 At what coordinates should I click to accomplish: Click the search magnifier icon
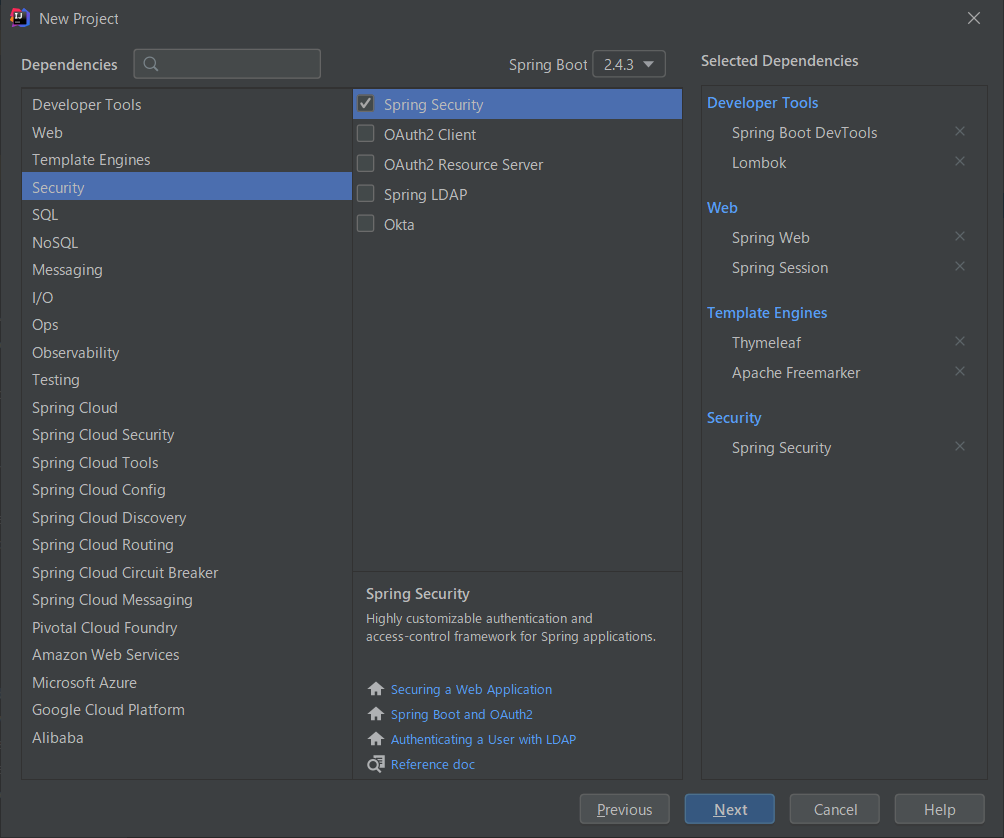point(151,64)
